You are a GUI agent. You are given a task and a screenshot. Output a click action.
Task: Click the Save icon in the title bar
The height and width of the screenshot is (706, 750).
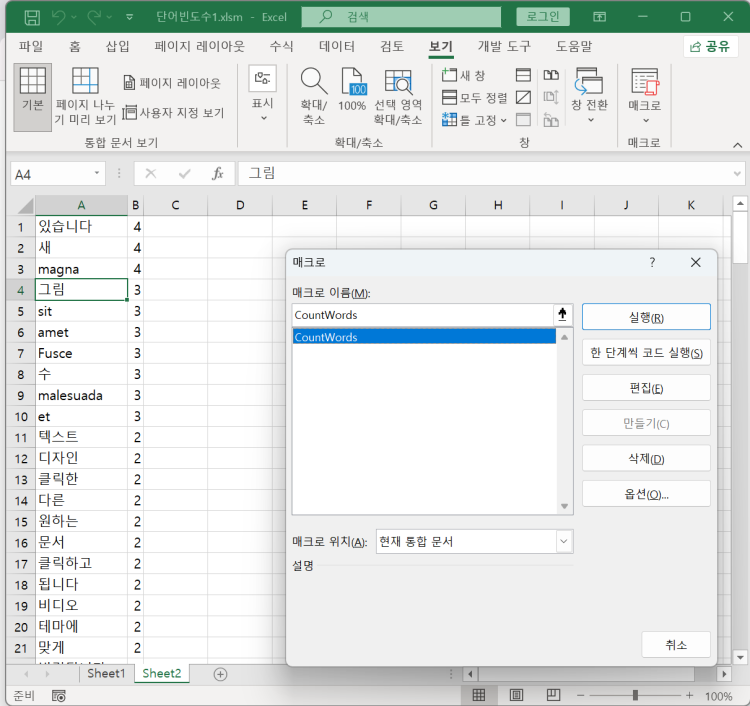click(x=32, y=18)
